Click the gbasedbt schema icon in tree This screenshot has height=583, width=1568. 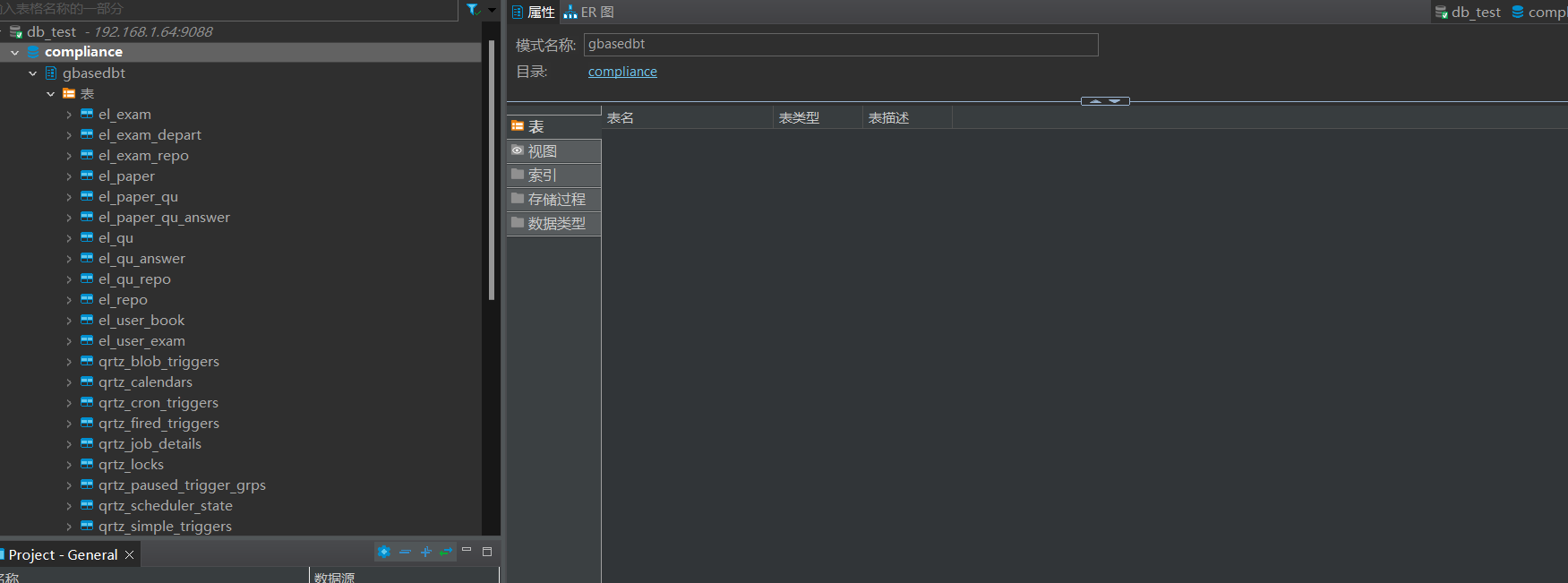51,73
